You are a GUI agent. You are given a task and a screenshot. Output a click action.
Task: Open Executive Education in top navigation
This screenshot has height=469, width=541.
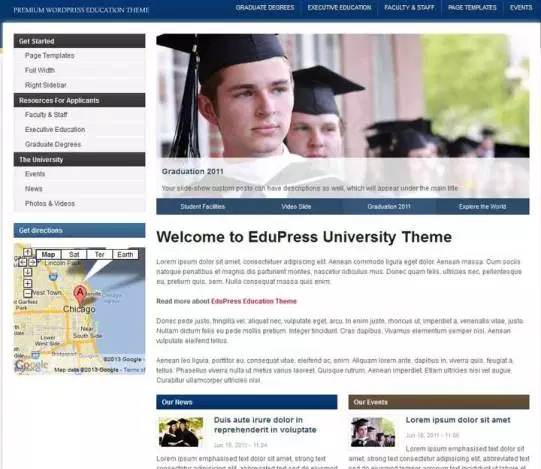tap(339, 8)
